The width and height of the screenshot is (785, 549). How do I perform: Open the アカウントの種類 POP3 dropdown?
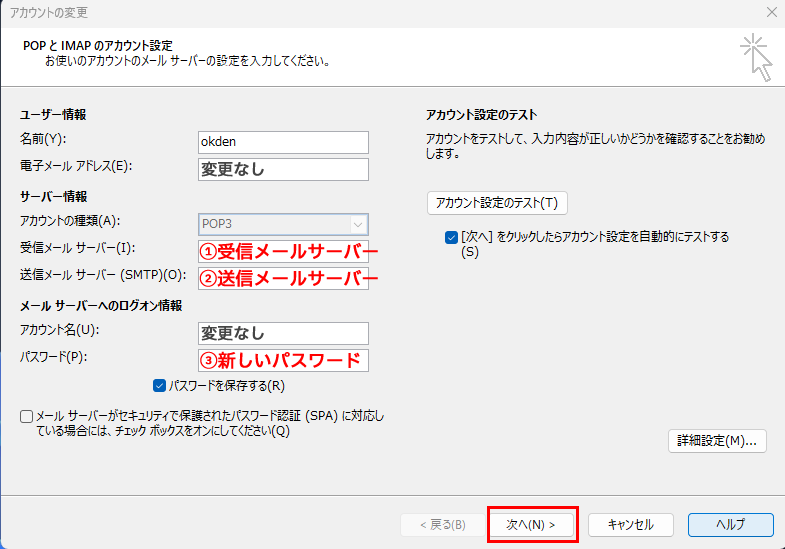[x=283, y=224]
